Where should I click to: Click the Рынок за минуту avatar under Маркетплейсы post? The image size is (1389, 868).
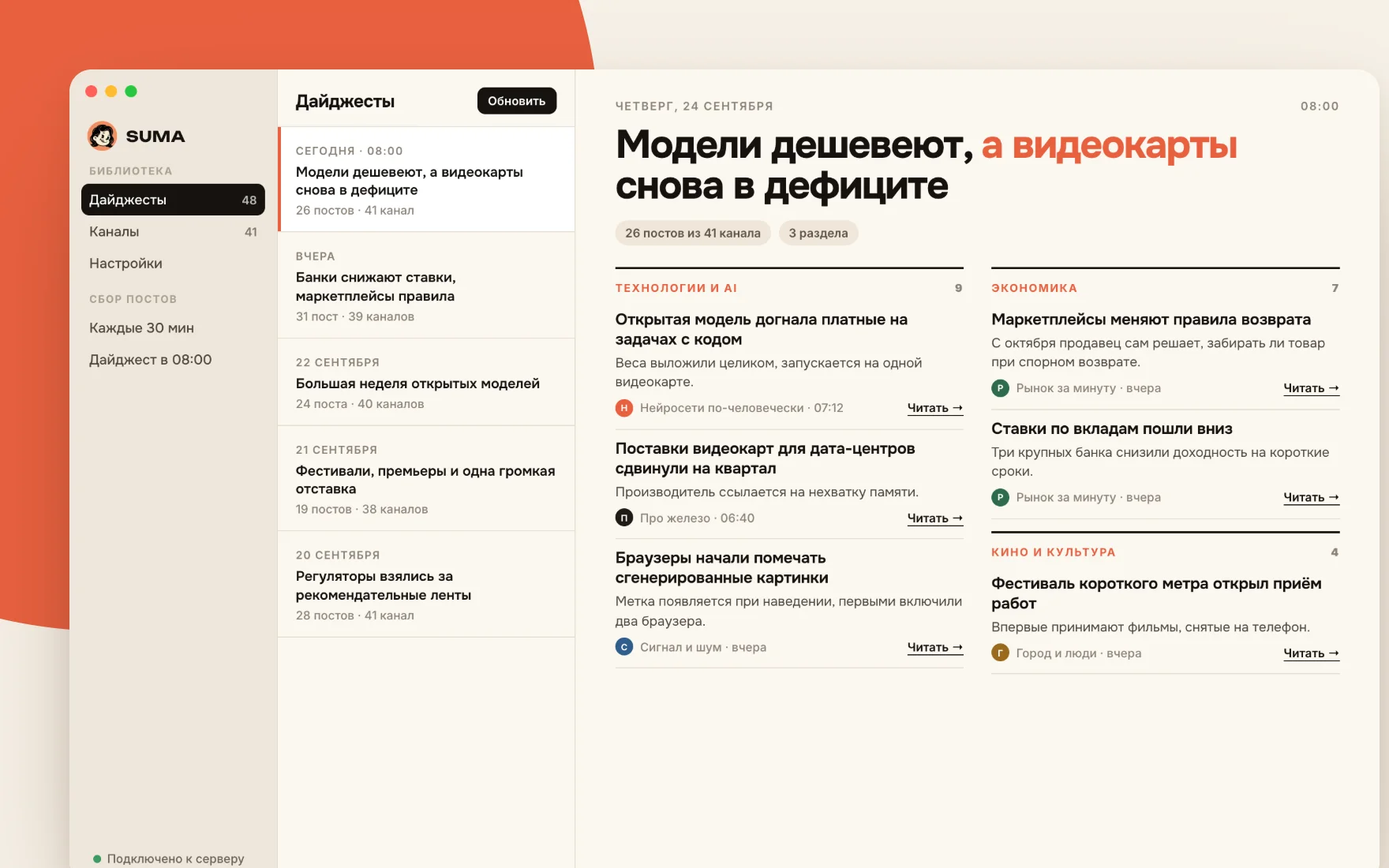tap(1000, 388)
